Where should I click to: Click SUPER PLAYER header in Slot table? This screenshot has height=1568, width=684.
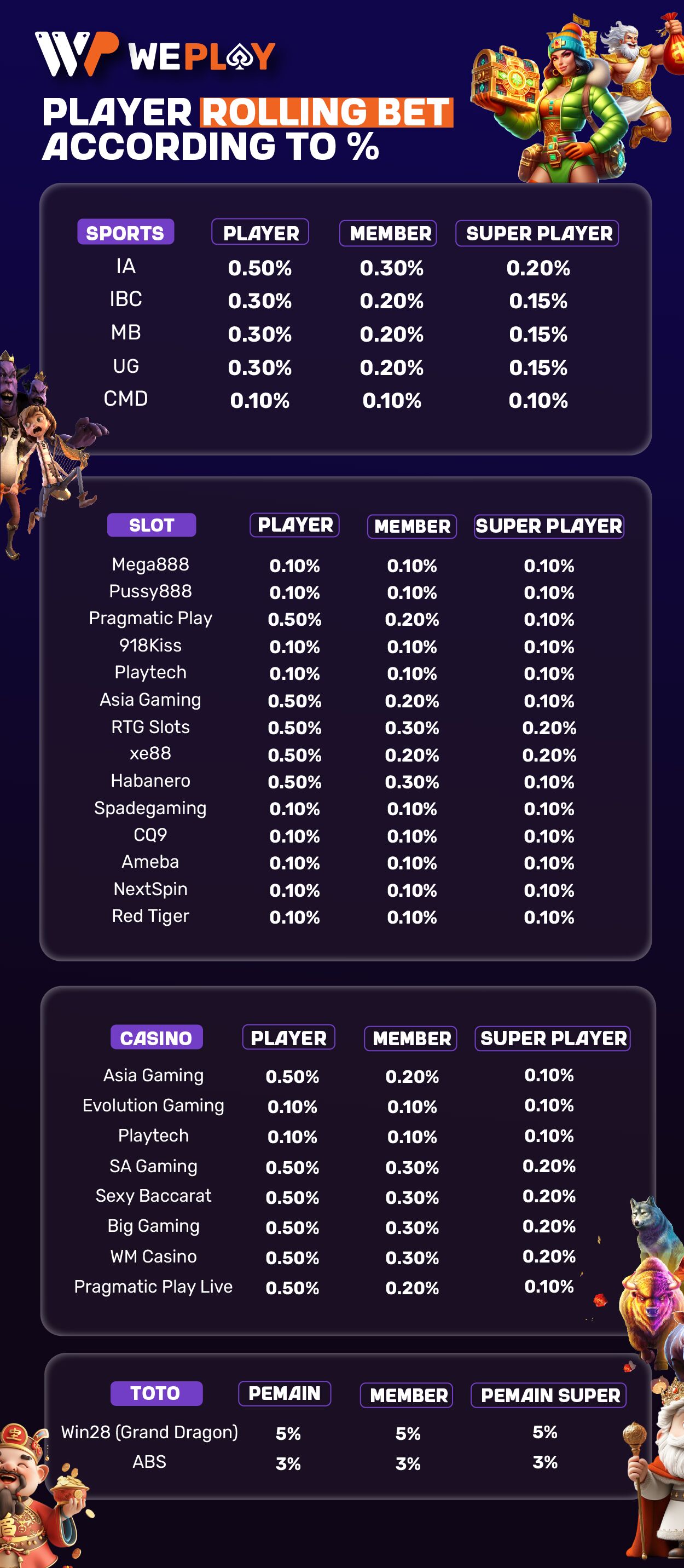click(549, 526)
